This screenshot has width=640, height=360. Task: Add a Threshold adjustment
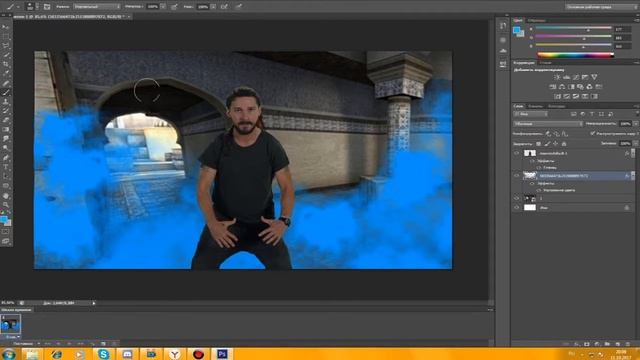pos(576,96)
